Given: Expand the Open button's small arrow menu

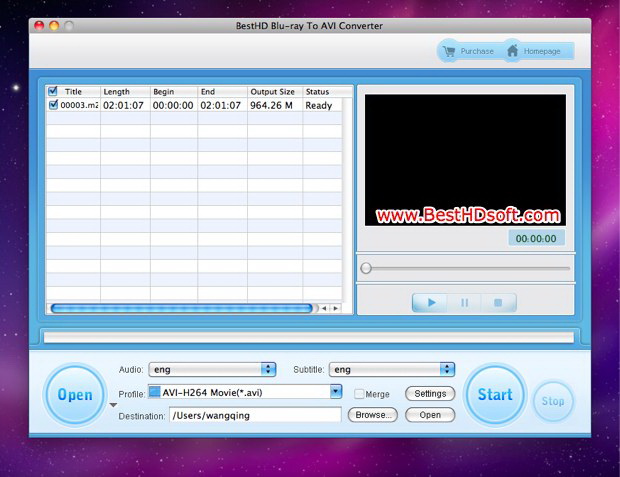Looking at the screenshot, I should 113,405.
